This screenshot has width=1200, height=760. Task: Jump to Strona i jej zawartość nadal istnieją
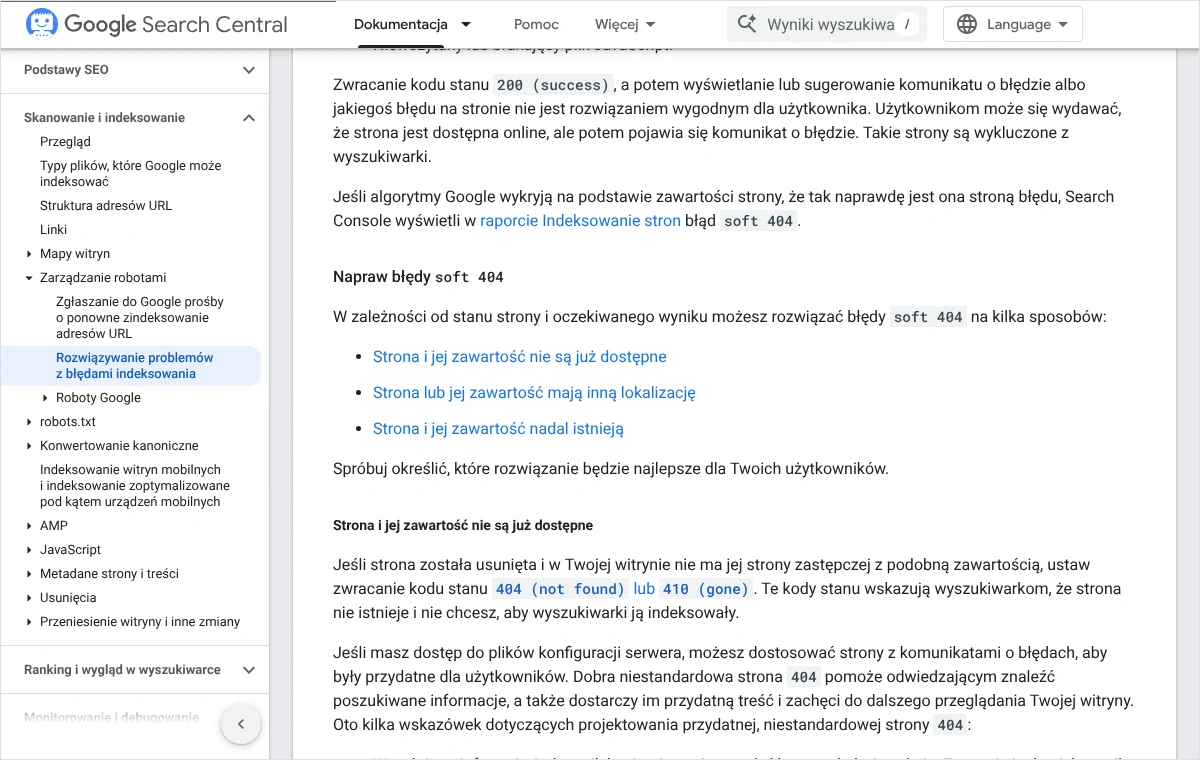pos(498,429)
